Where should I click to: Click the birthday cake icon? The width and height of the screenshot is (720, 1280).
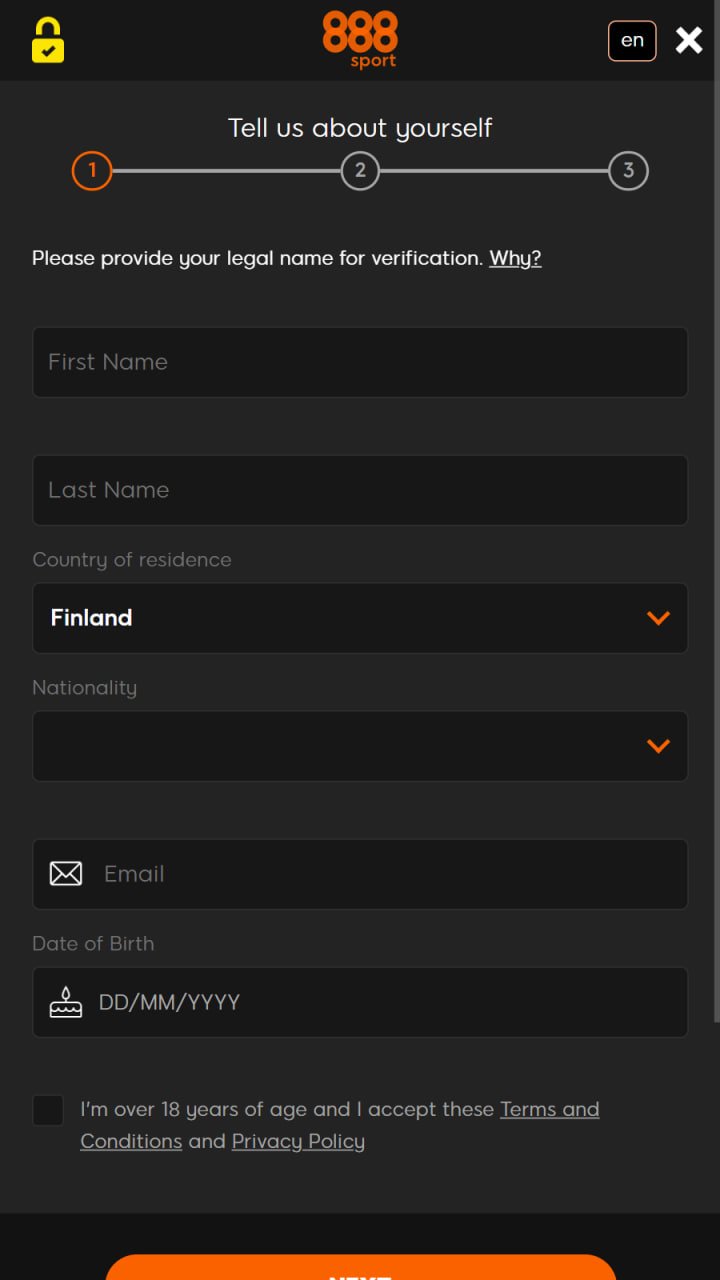pos(66,1002)
